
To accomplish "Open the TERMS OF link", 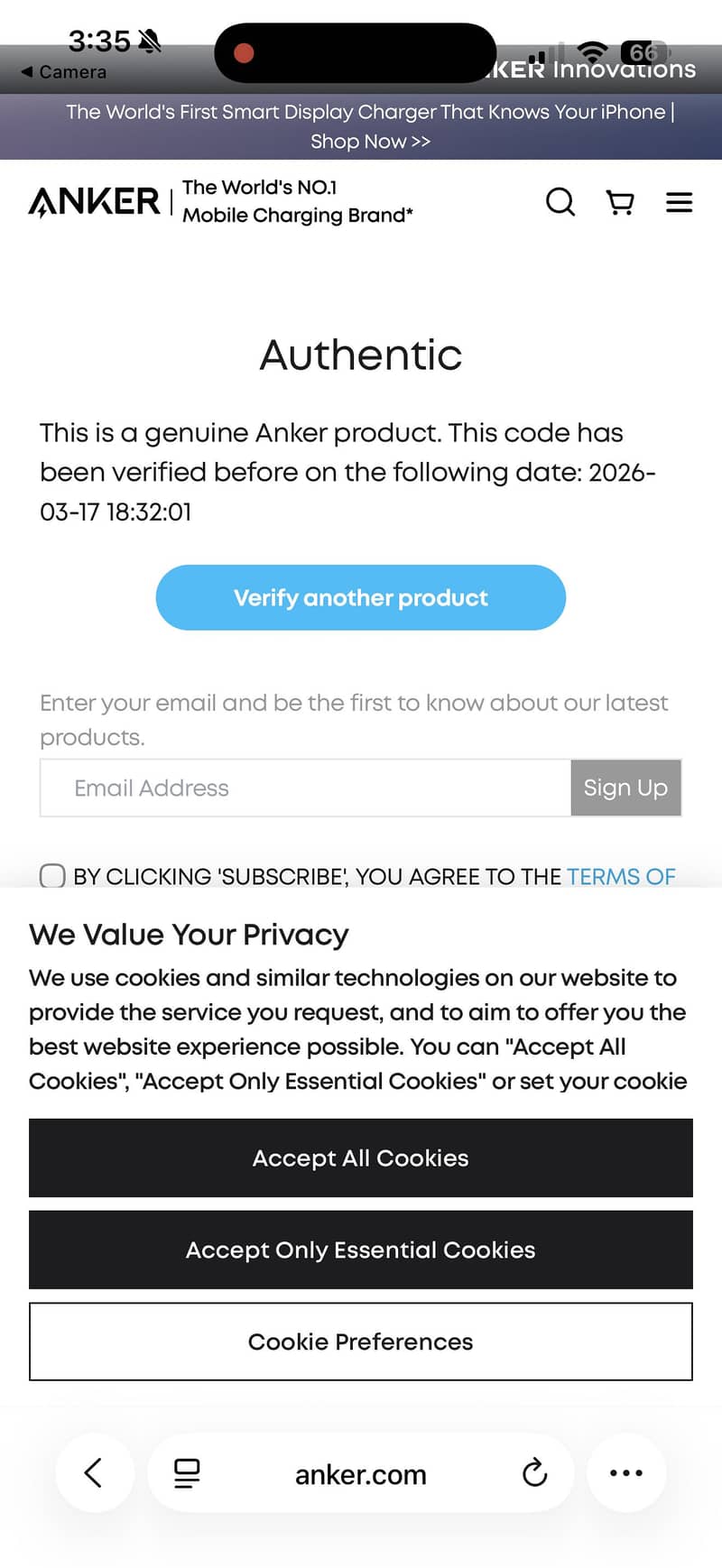I will [x=621, y=876].
